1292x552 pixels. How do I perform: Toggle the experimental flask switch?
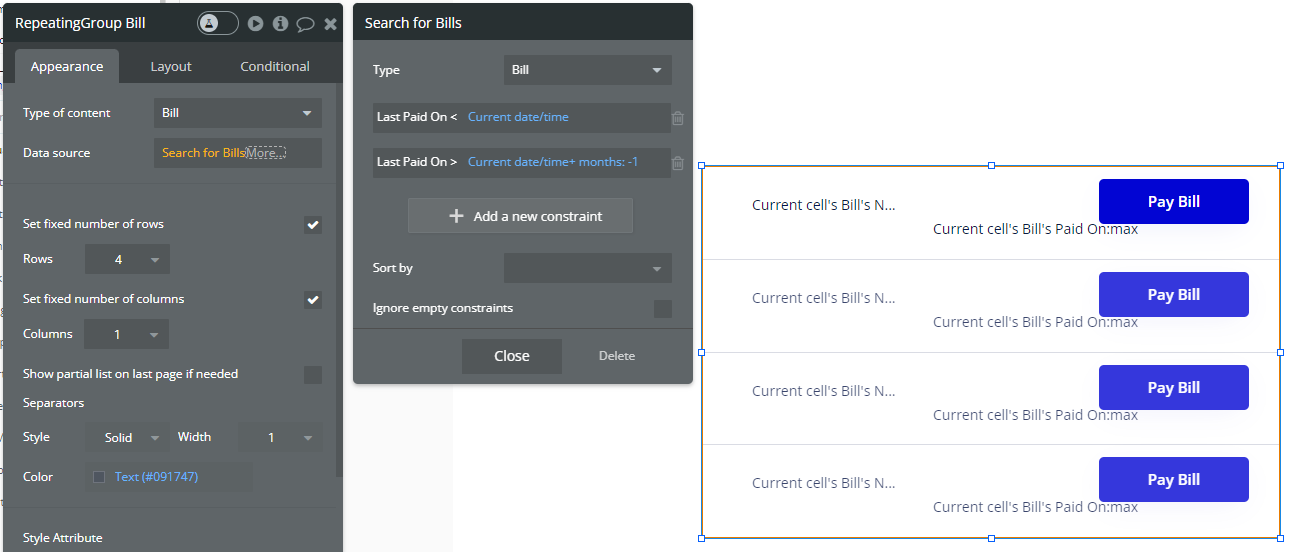[218, 23]
